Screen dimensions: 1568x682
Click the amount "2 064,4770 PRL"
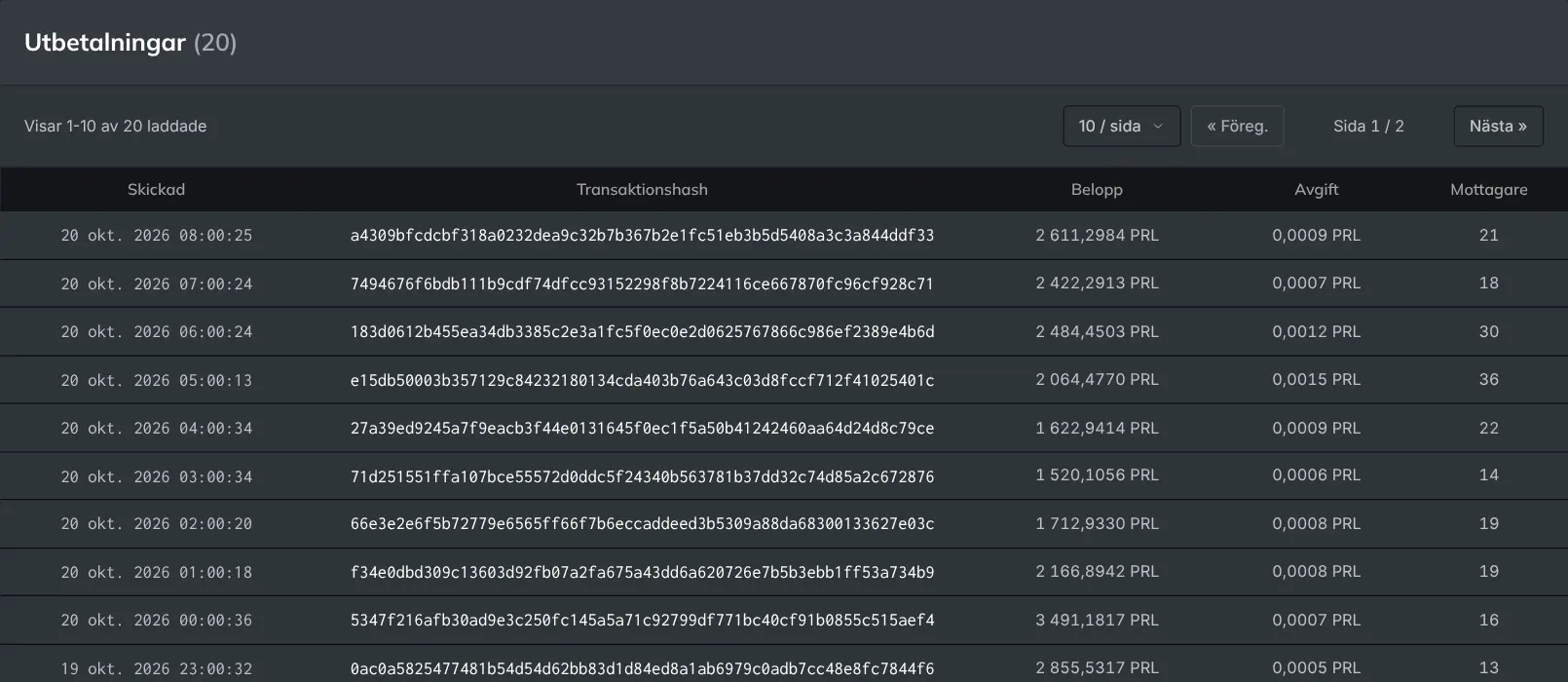[x=1097, y=379]
